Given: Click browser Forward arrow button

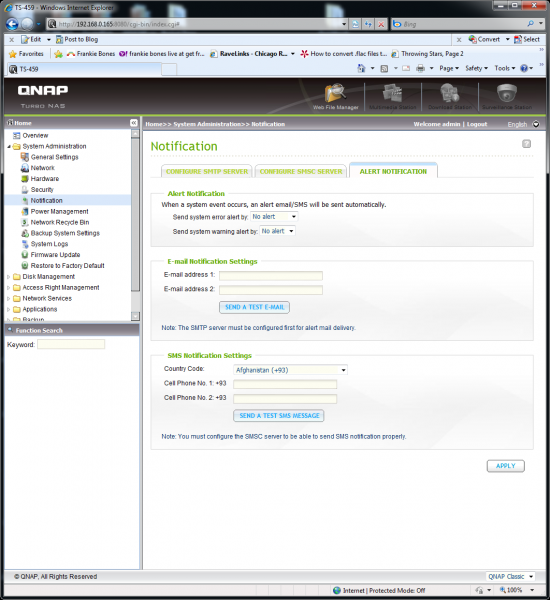Looking at the screenshot, I should (27, 24).
